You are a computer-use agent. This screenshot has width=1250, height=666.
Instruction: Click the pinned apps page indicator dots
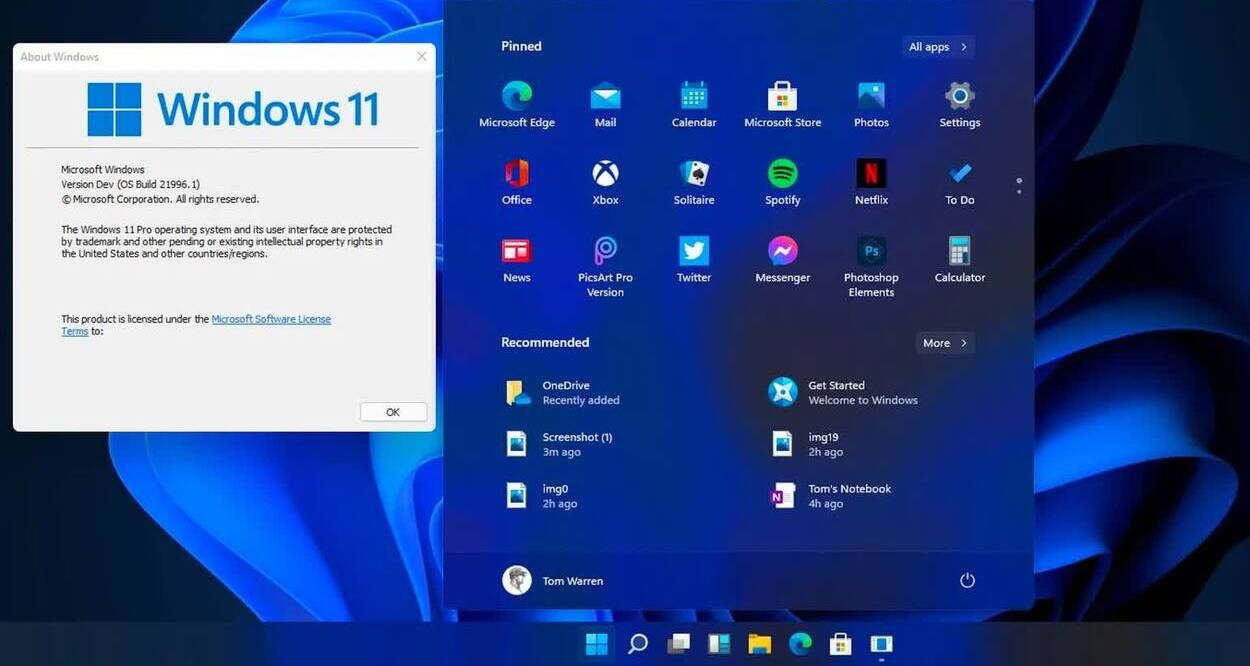tap(1019, 186)
